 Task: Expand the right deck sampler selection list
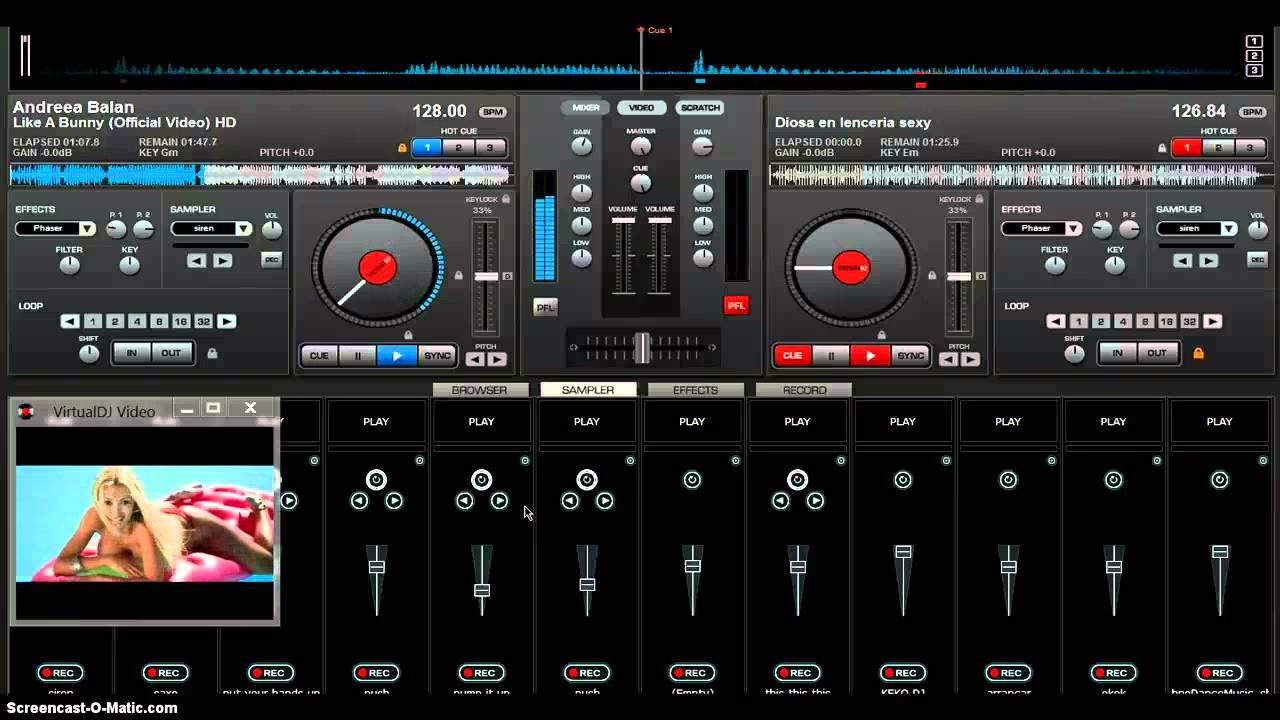coord(1227,228)
